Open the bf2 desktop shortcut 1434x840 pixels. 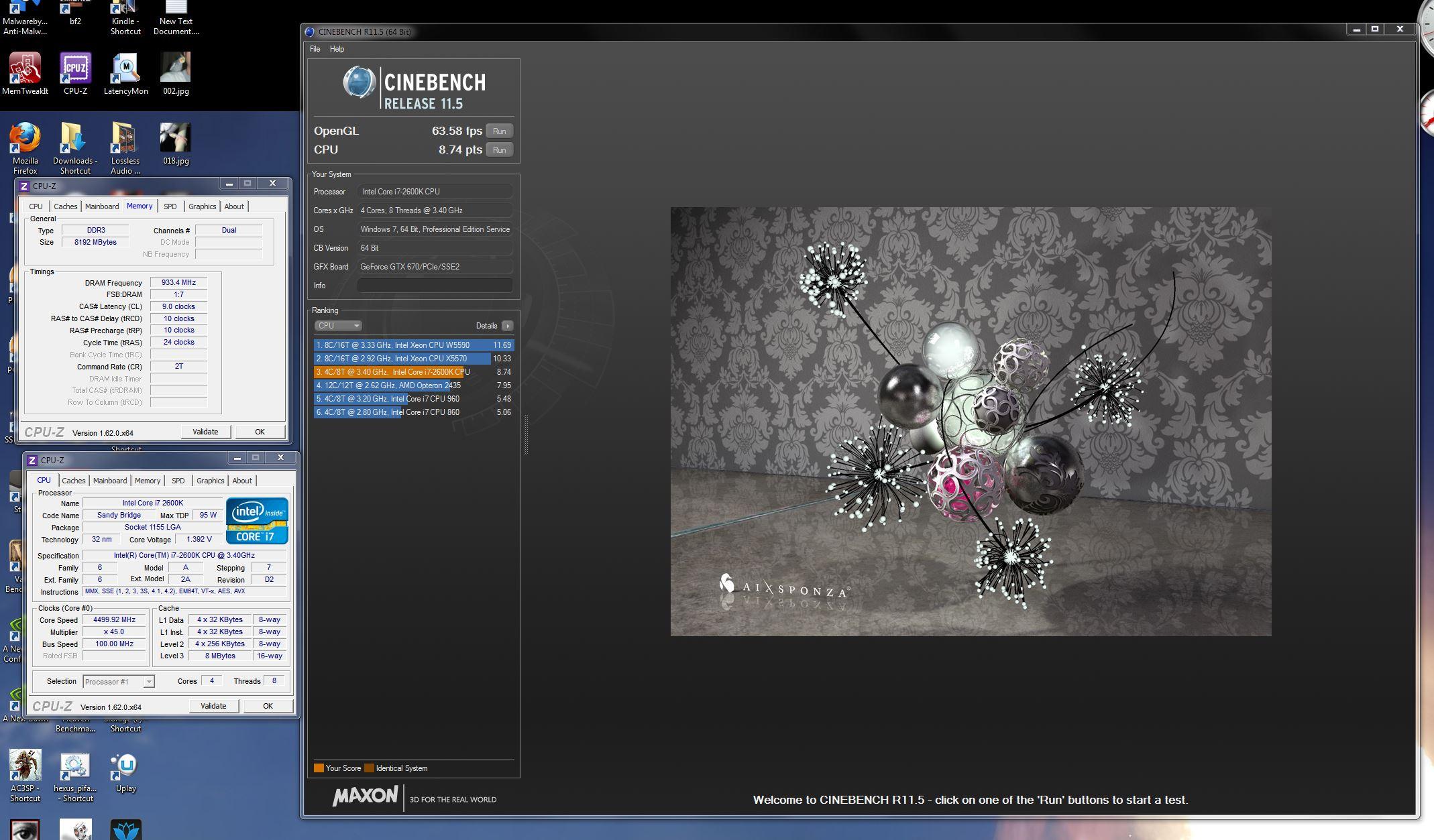[75, 13]
